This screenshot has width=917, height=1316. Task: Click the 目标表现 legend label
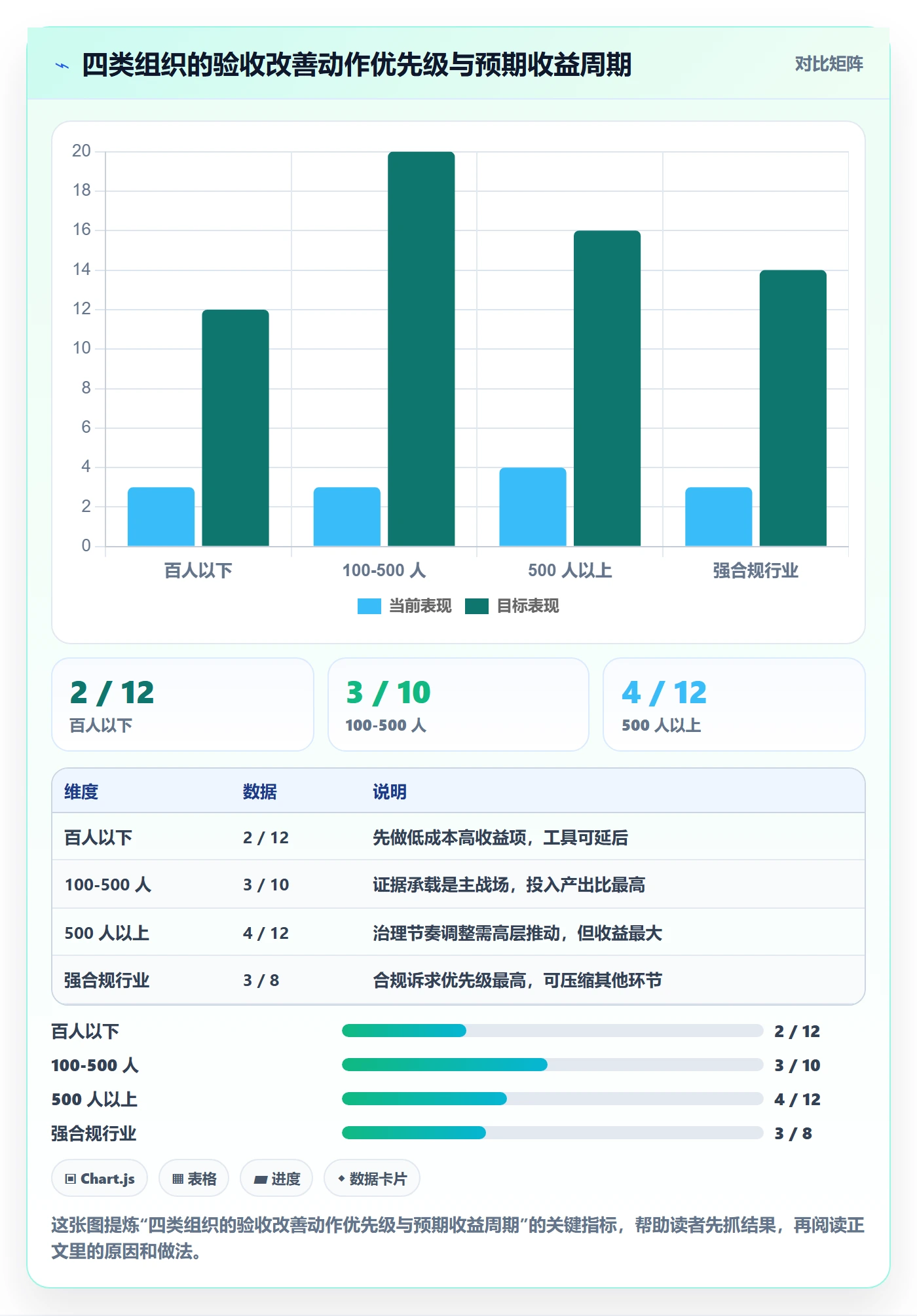click(527, 606)
